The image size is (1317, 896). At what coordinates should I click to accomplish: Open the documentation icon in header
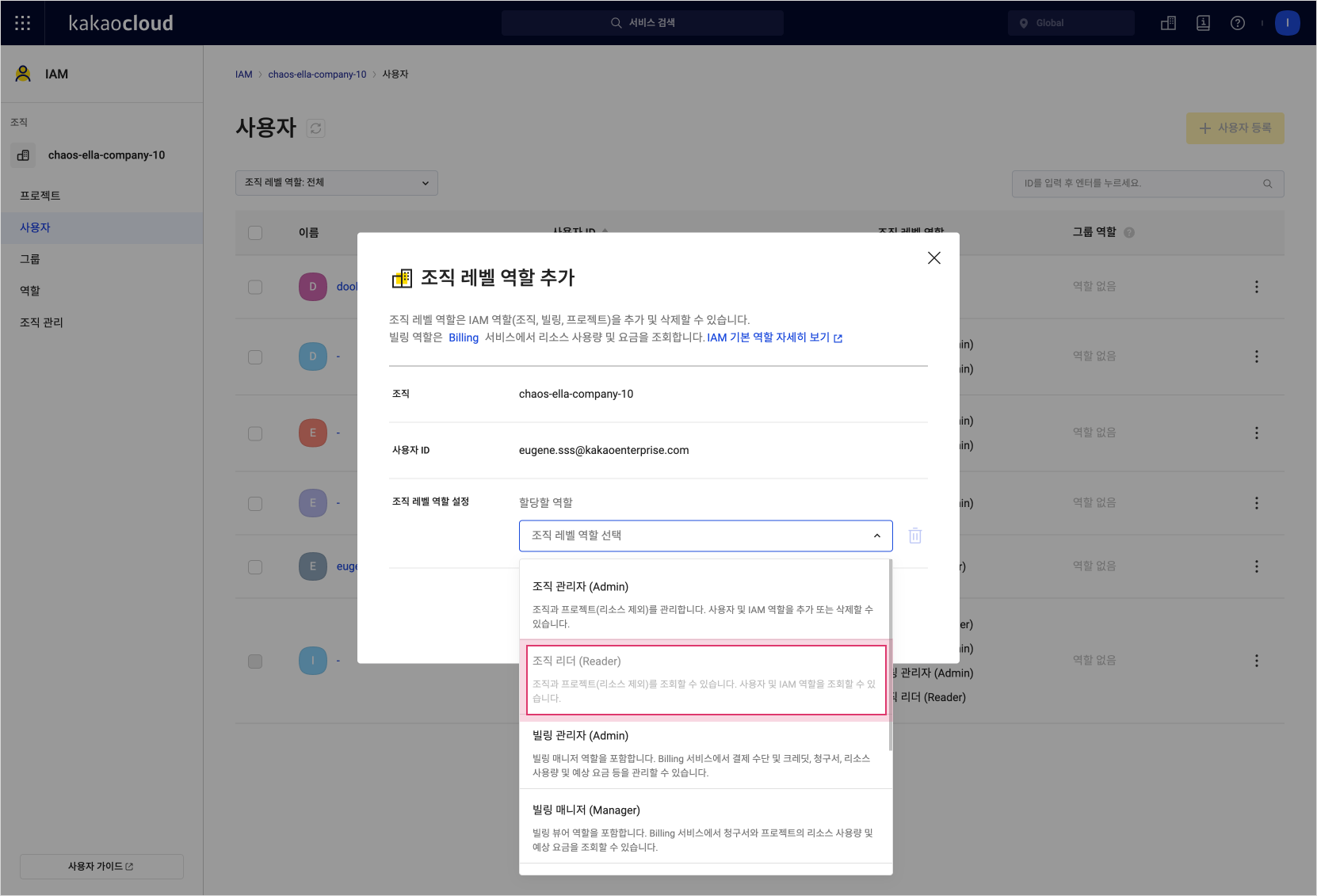[1203, 23]
